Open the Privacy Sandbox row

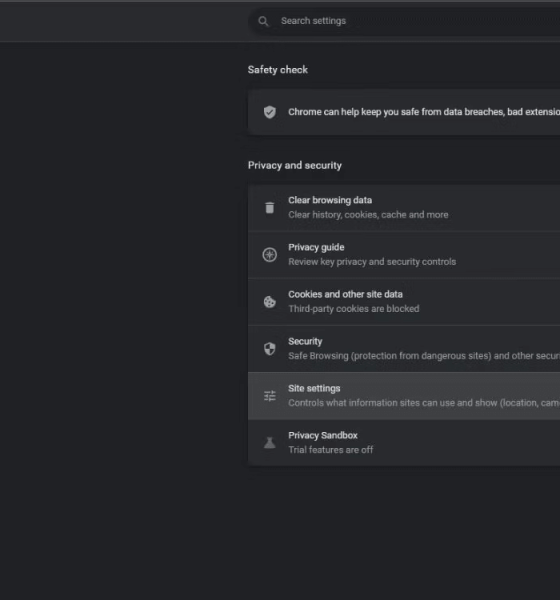click(404, 443)
